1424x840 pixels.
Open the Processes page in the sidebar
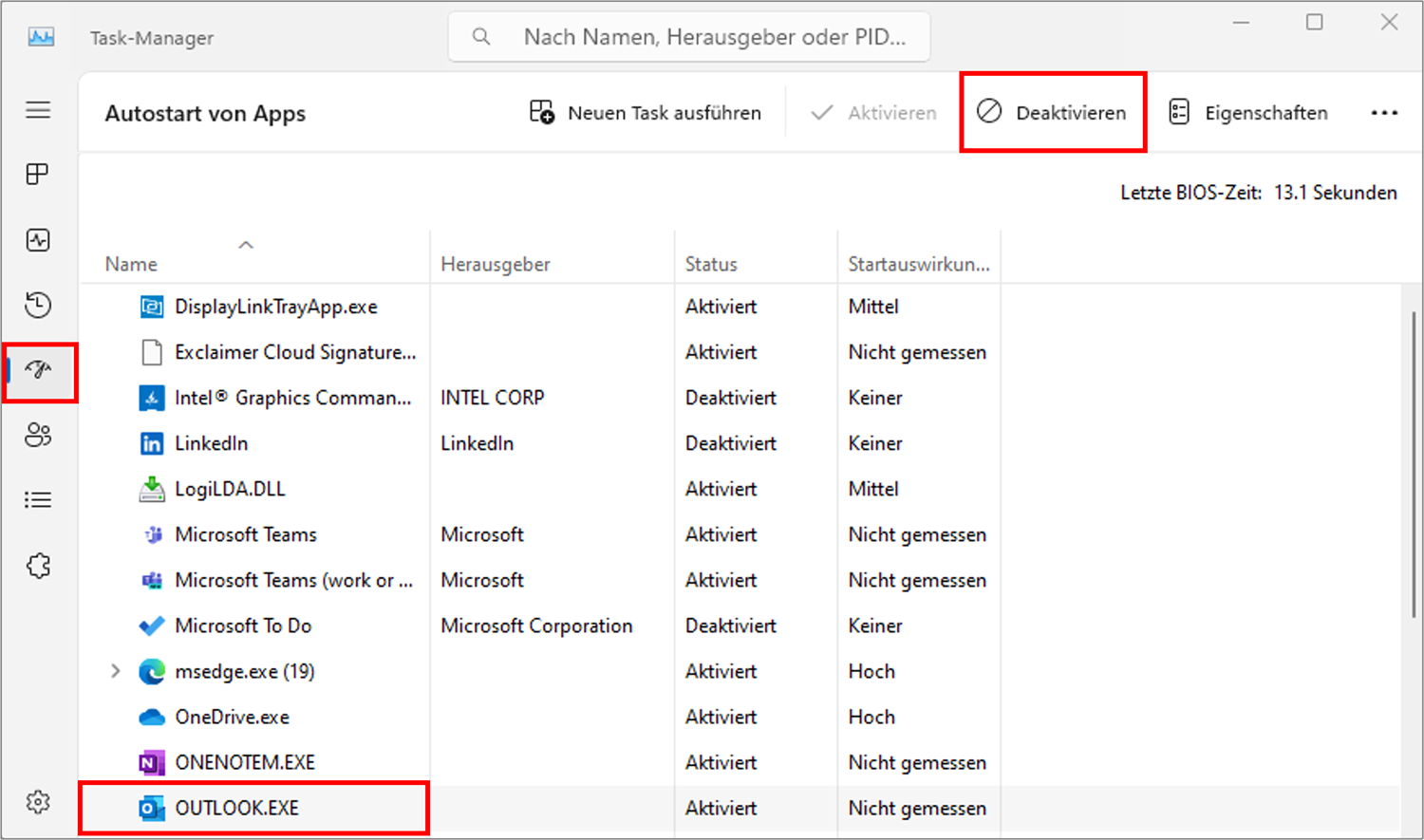(38, 175)
